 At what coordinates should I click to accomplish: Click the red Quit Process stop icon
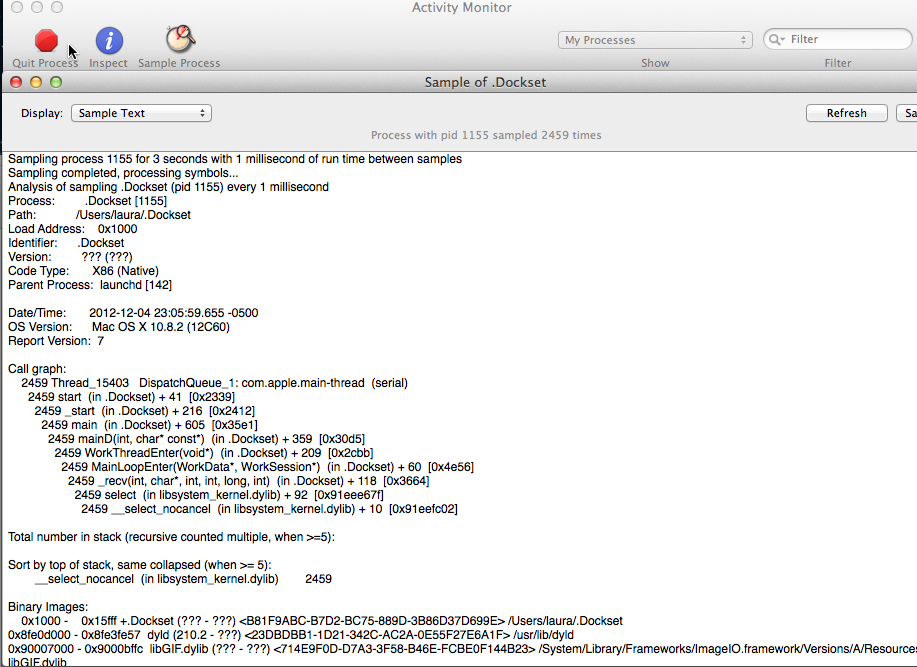coord(46,41)
